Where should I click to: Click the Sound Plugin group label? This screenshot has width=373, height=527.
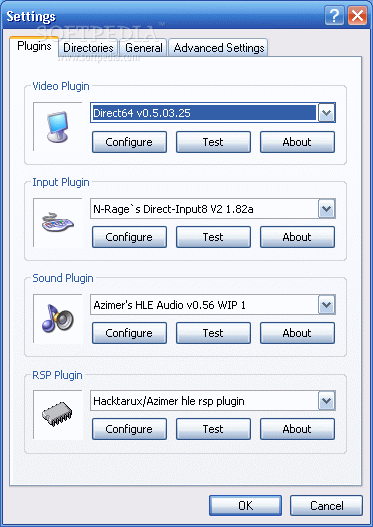coord(63,278)
